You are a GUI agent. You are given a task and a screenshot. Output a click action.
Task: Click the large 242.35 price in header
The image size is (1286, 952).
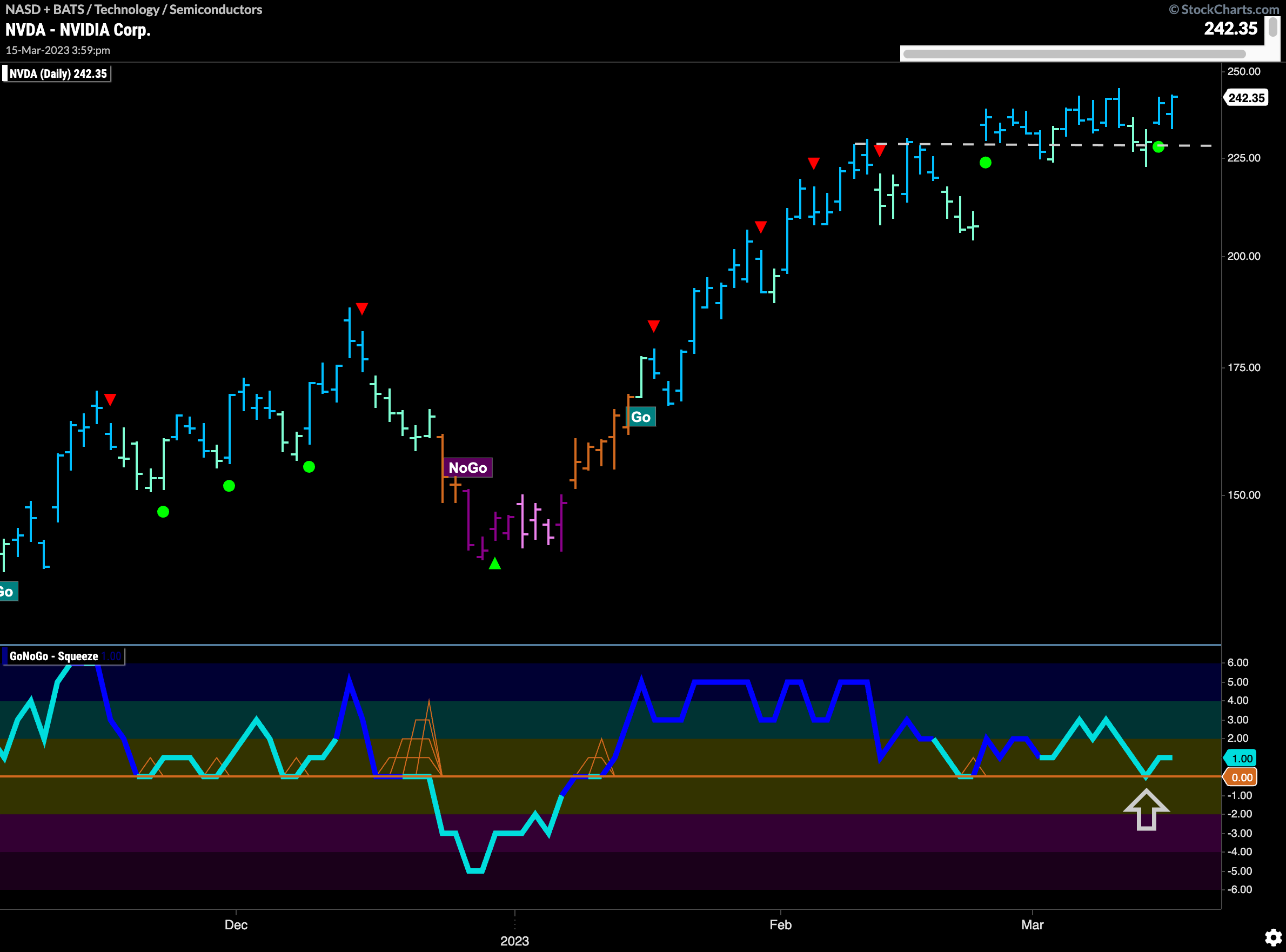tap(1231, 28)
